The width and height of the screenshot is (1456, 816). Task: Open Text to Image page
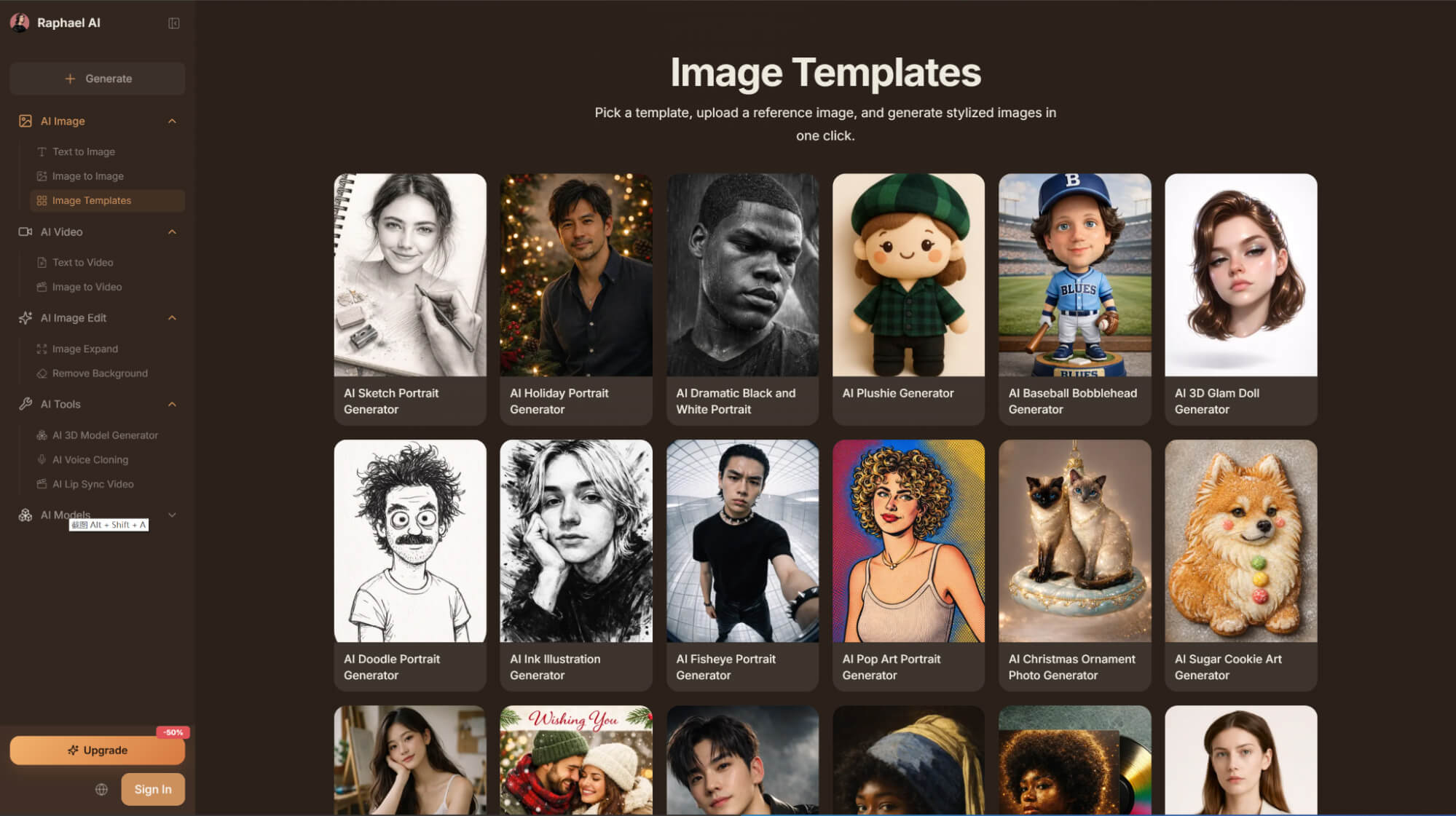pos(107,151)
